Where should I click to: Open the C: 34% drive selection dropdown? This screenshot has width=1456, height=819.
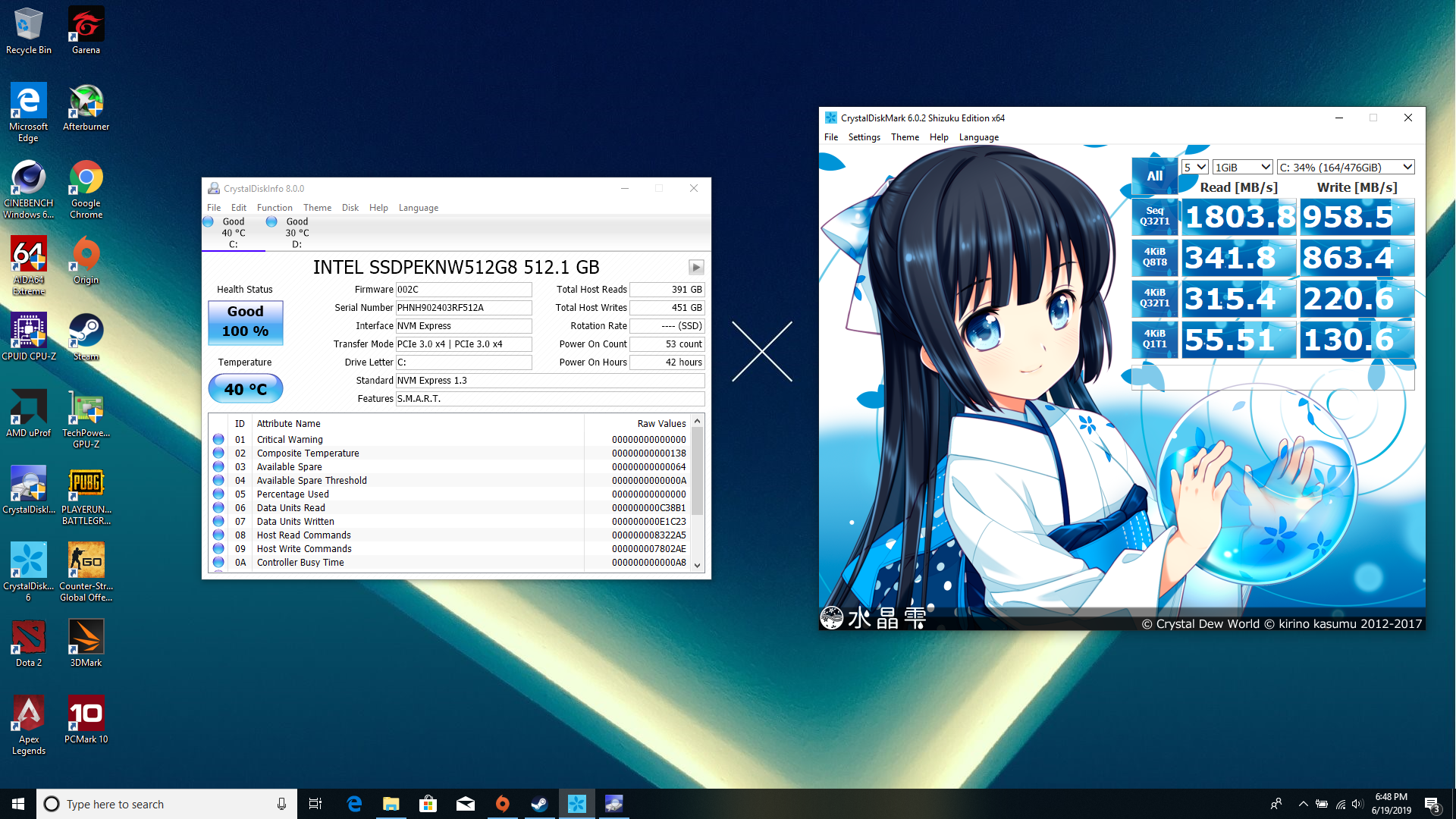(1346, 167)
